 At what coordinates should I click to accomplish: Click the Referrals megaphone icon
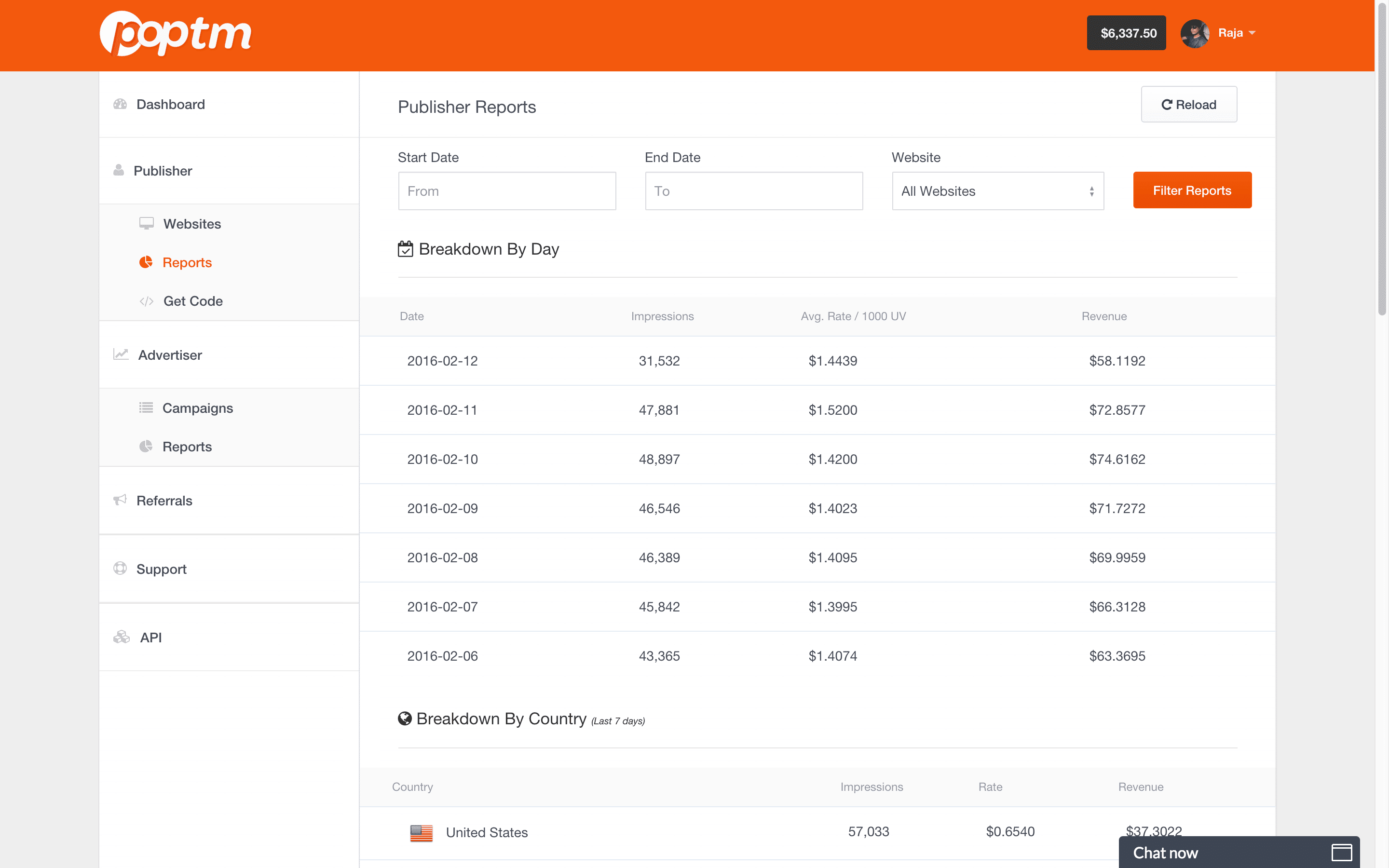(x=120, y=500)
